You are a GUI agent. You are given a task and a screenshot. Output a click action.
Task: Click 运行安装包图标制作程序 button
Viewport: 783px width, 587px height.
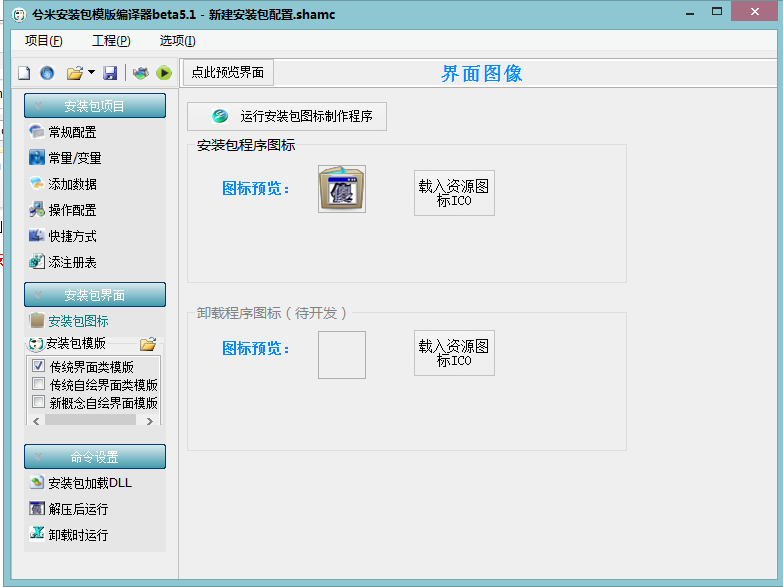[x=287, y=116]
